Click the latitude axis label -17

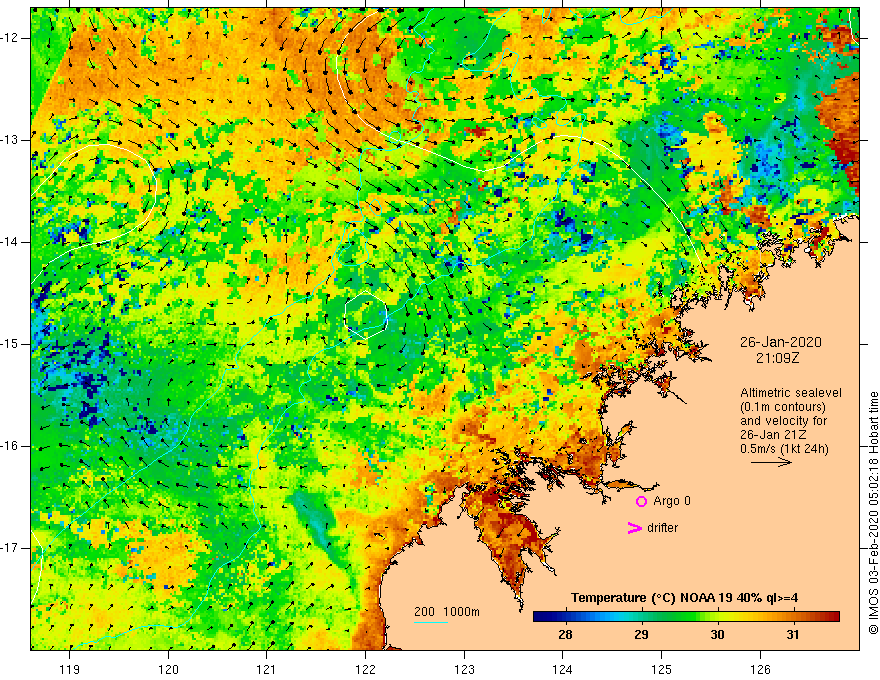click(x=10, y=548)
